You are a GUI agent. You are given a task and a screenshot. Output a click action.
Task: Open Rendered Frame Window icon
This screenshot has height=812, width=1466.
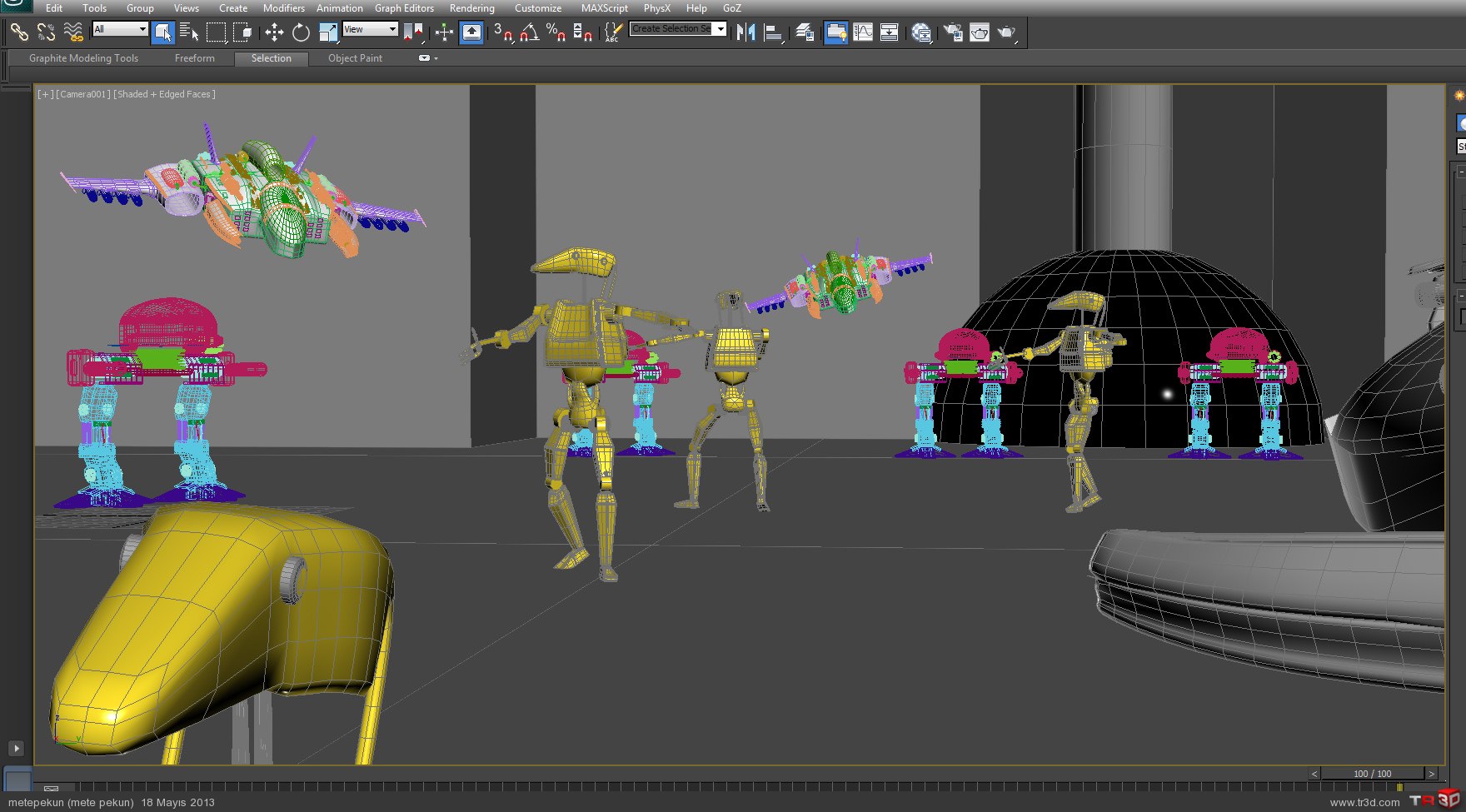[980, 32]
